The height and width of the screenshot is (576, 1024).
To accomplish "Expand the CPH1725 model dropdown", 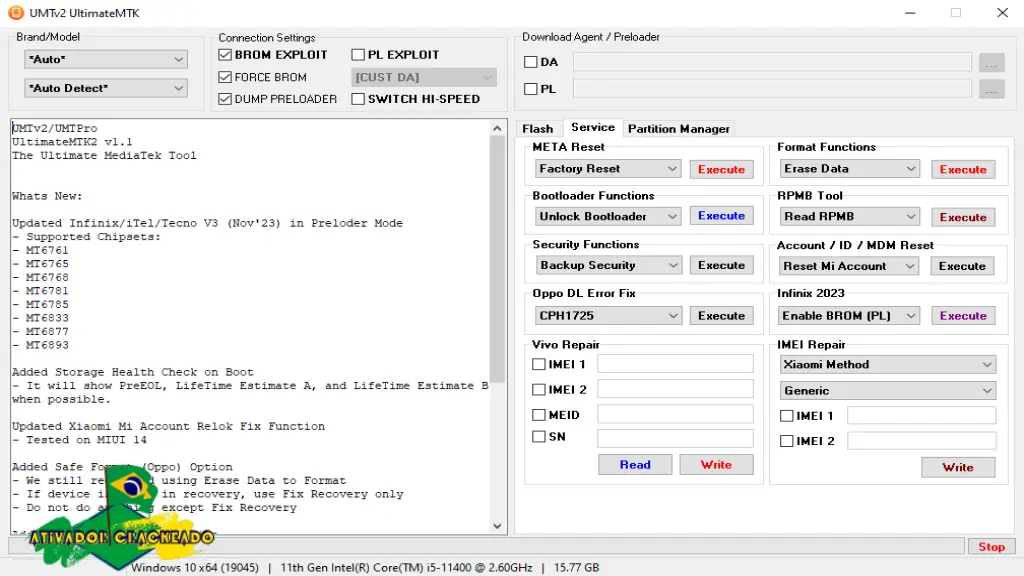I will [x=607, y=315].
